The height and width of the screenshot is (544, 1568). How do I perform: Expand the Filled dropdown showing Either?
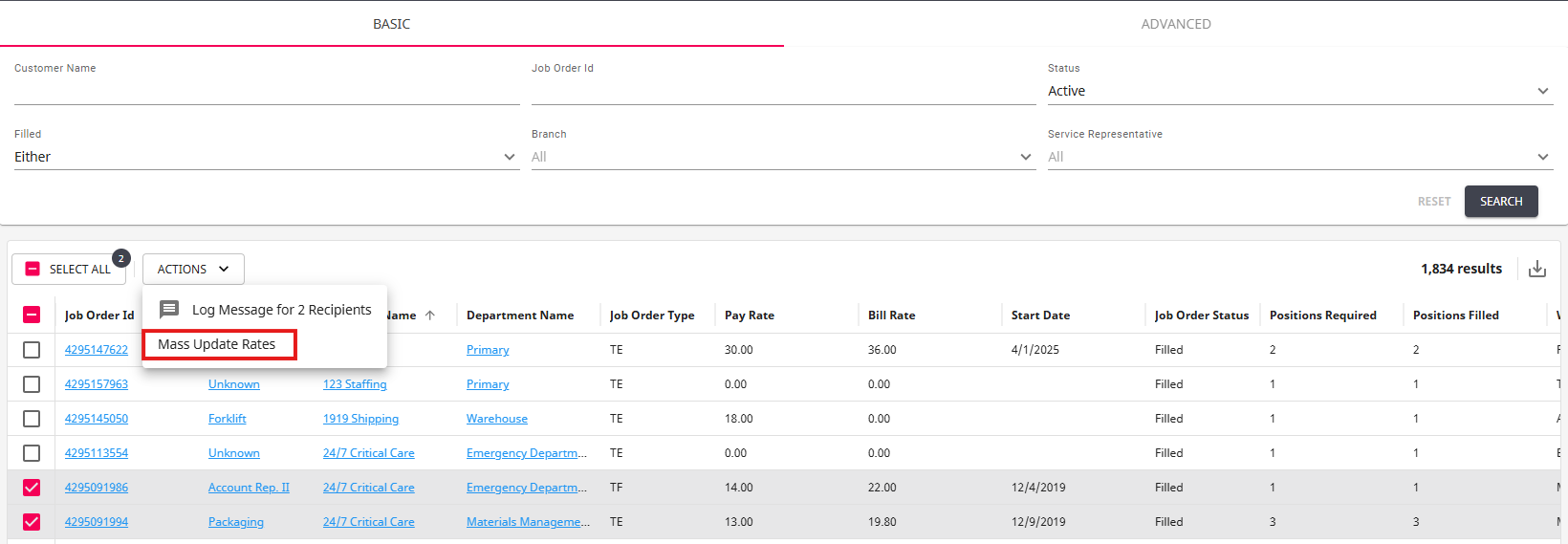point(266,157)
